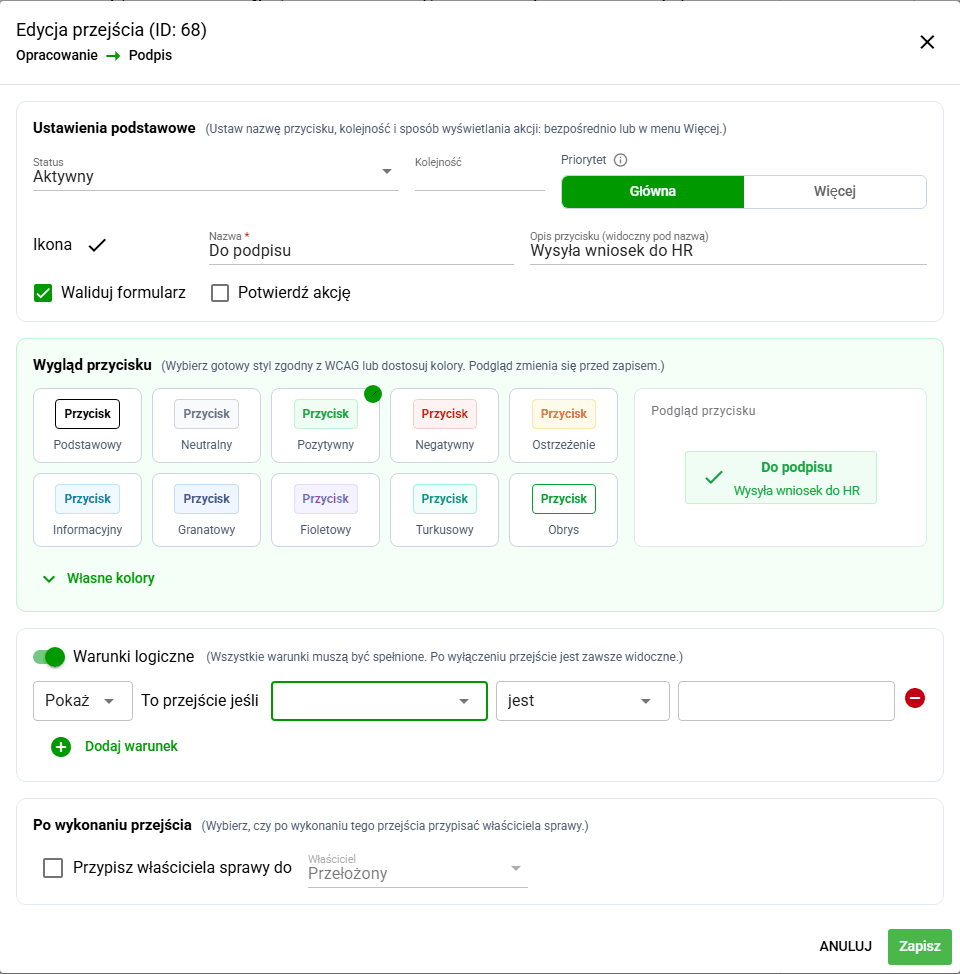Image resolution: width=960 pixels, height=974 pixels.
Task: Select the Negatywny button style
Action: pyautogui.click(x=444, y=426)
